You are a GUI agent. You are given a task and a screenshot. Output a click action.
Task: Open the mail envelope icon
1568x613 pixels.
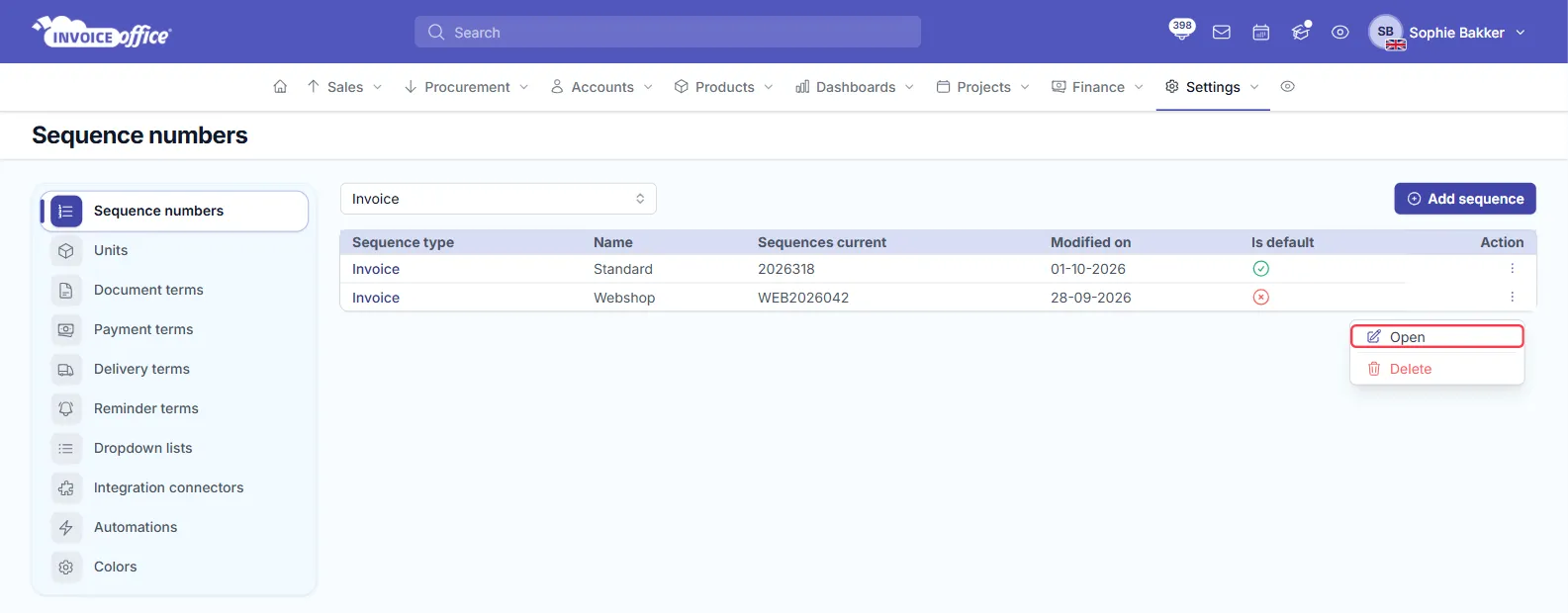[1222, 33]
